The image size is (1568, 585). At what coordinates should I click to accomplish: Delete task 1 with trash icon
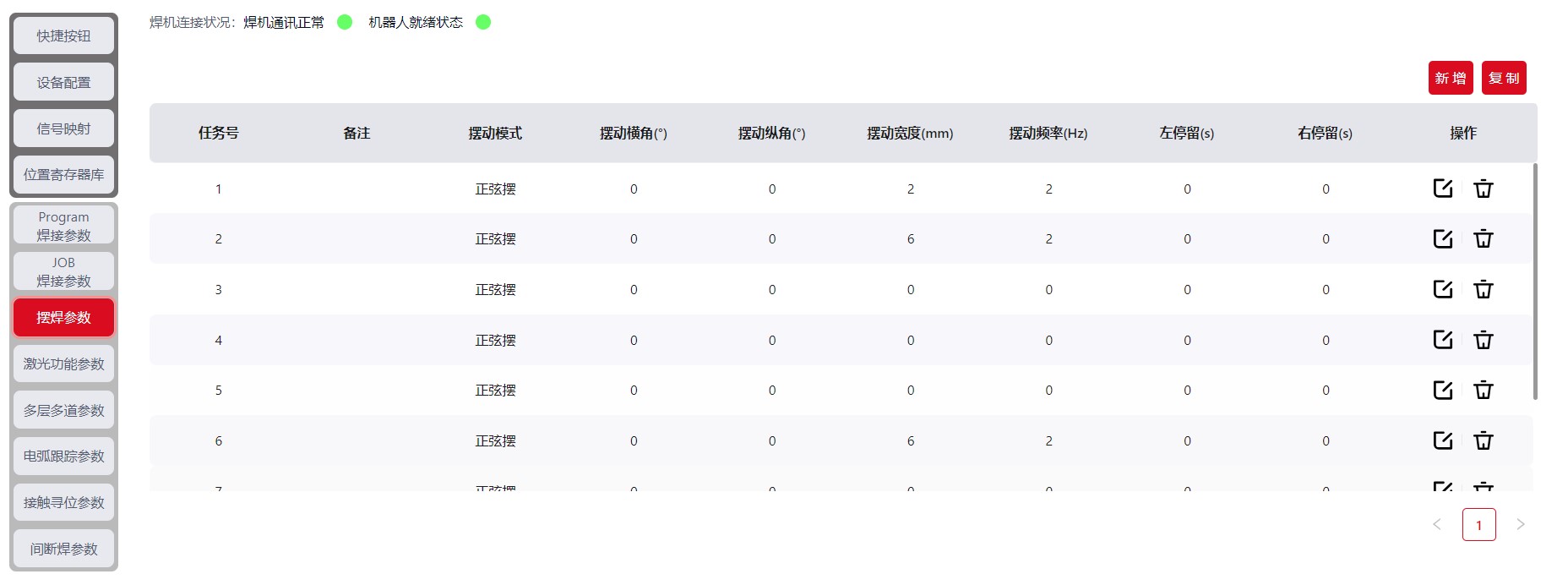tap(1483, 189)
